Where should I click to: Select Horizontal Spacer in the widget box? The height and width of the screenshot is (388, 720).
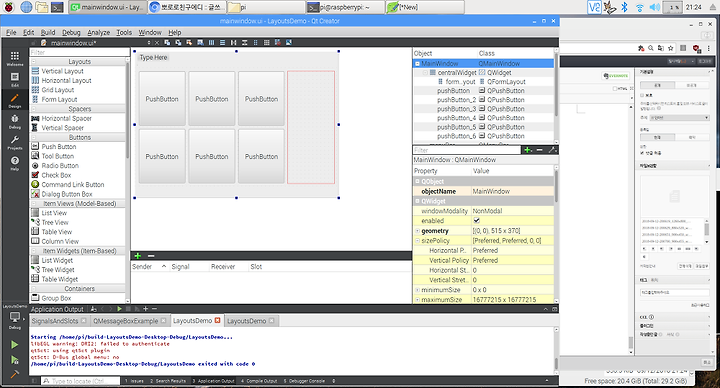tap(66, 118)
